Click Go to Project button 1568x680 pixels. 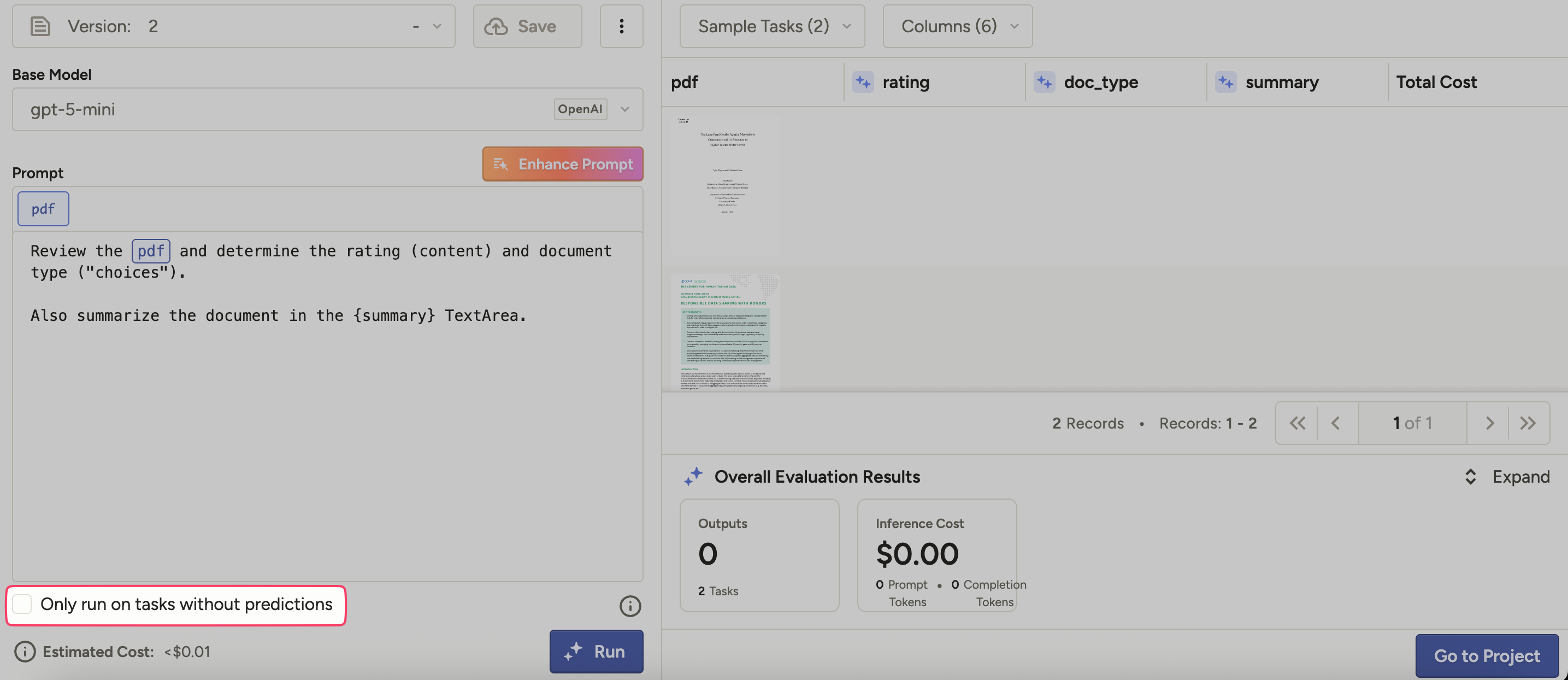point(1486,655)
